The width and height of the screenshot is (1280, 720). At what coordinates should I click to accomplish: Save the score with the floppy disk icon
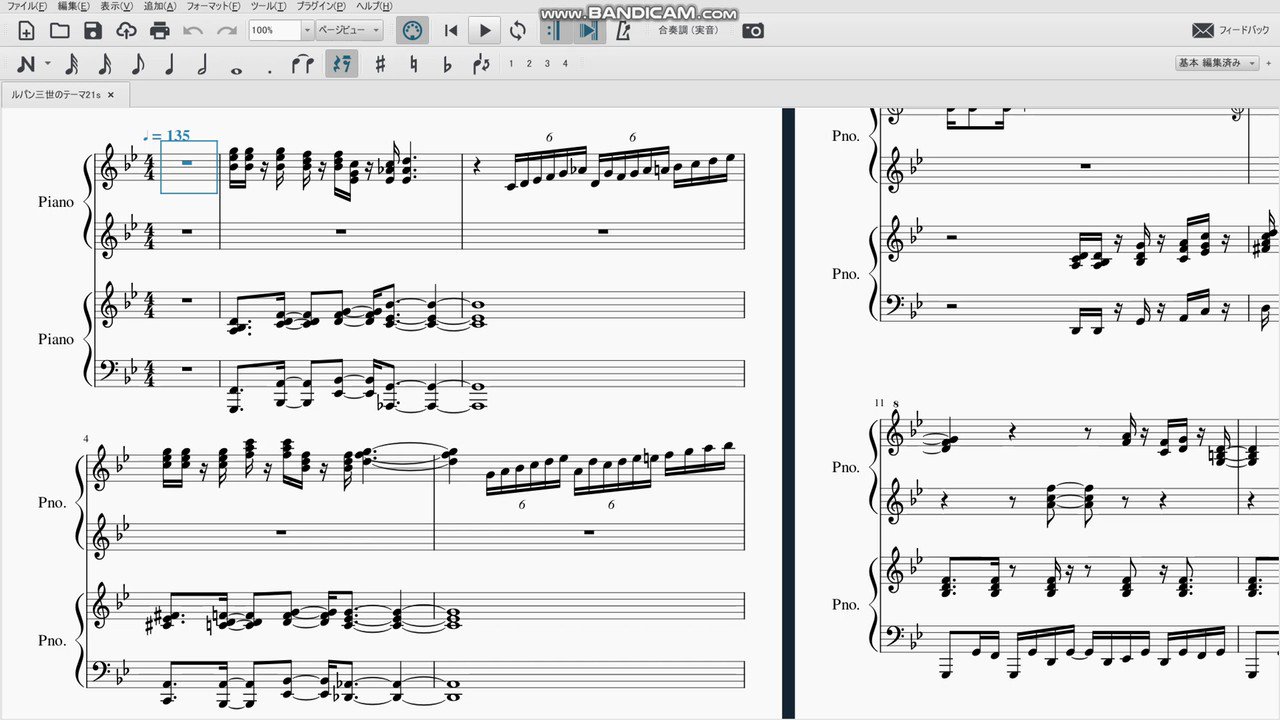pos(93,30)
